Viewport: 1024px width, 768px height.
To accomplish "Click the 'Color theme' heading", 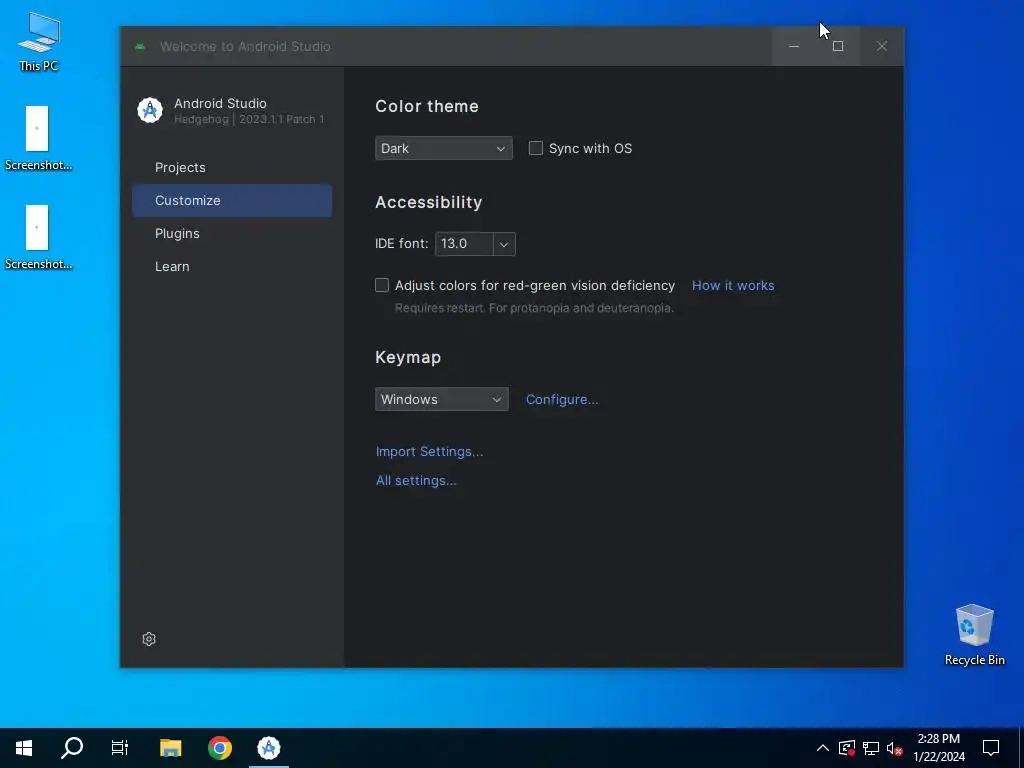I will pyautogui.click(x=426, y=106).
